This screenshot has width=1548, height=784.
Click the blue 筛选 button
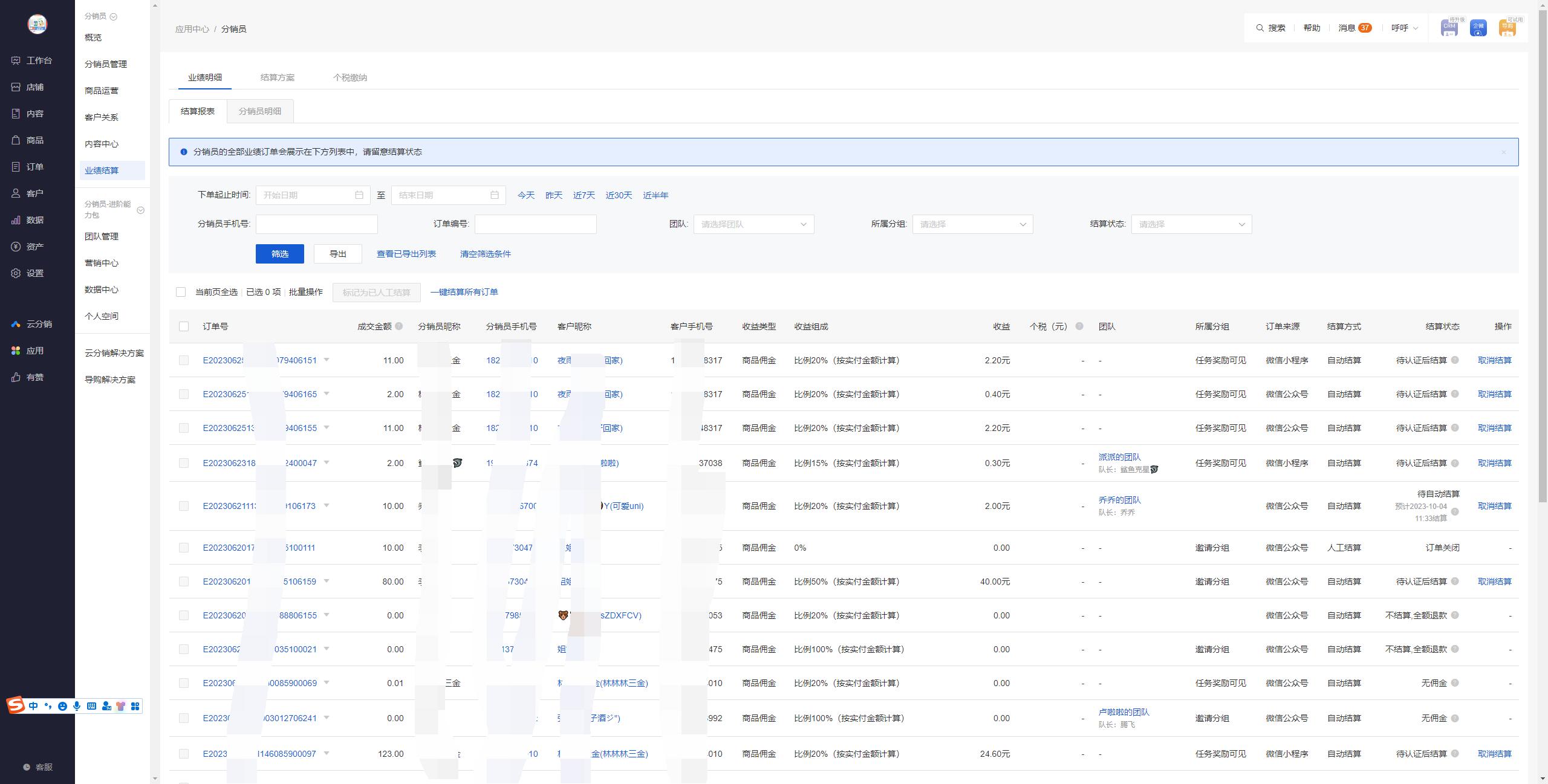pyautogui.click(x=280, y=254)
